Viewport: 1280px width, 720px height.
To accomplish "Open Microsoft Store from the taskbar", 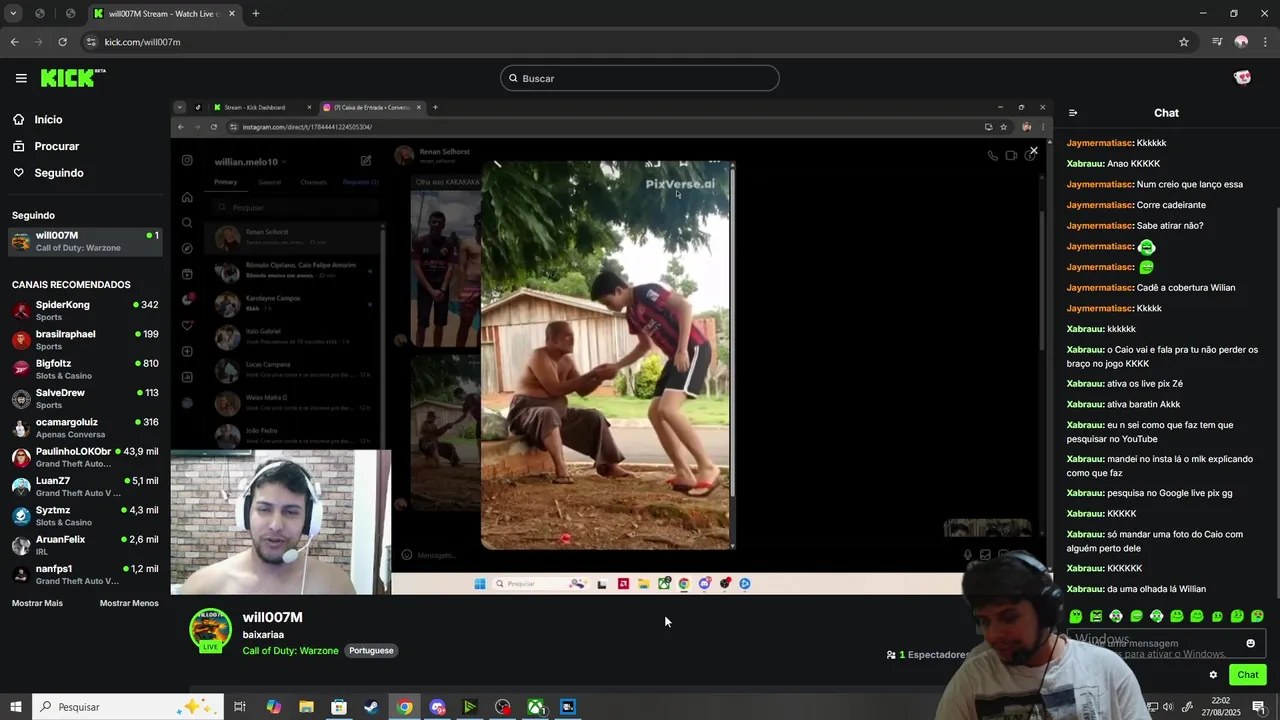I will point(339,707).
